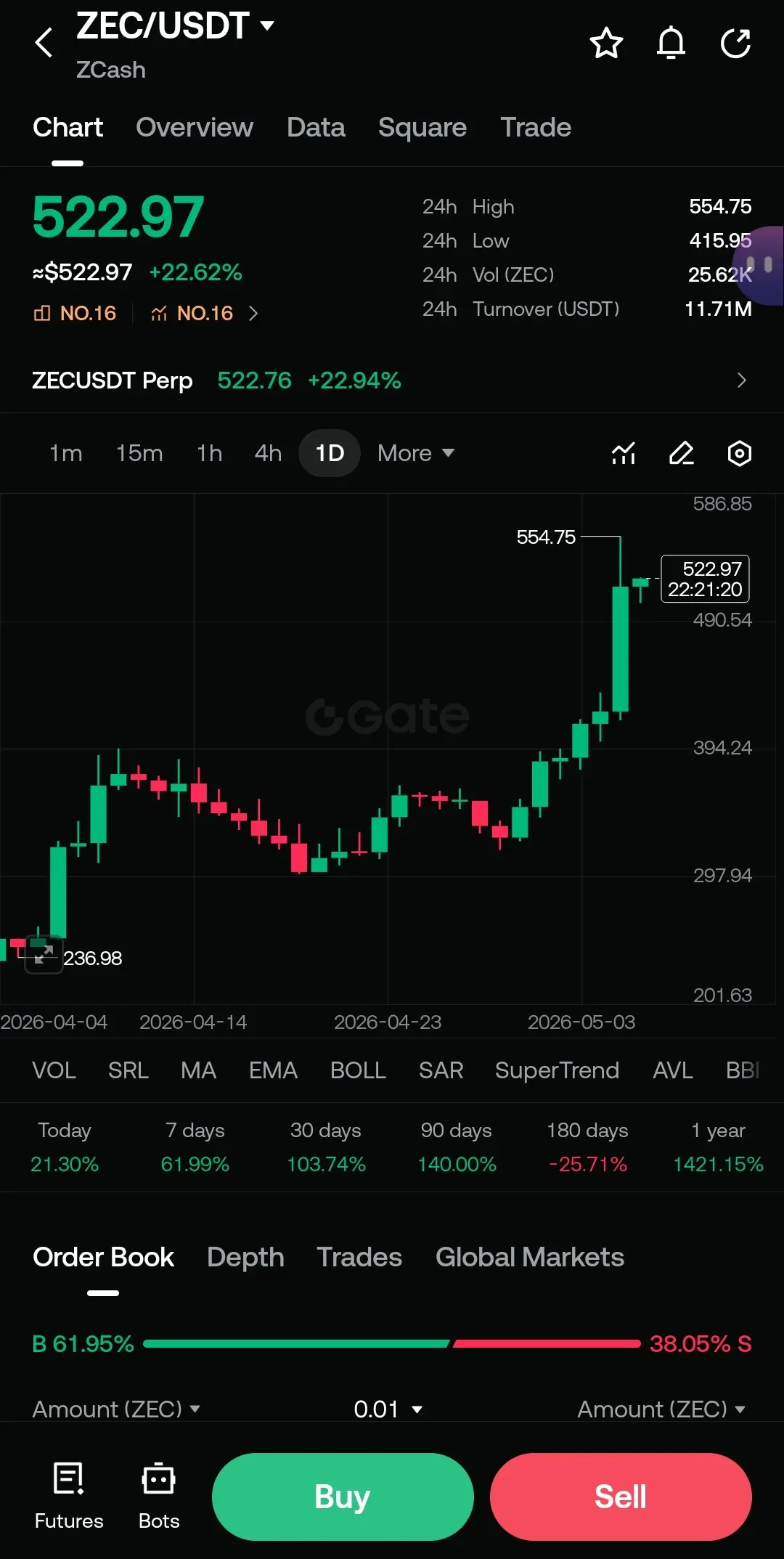
Task: Select the 1D timeframe
Action: [330, 453]
